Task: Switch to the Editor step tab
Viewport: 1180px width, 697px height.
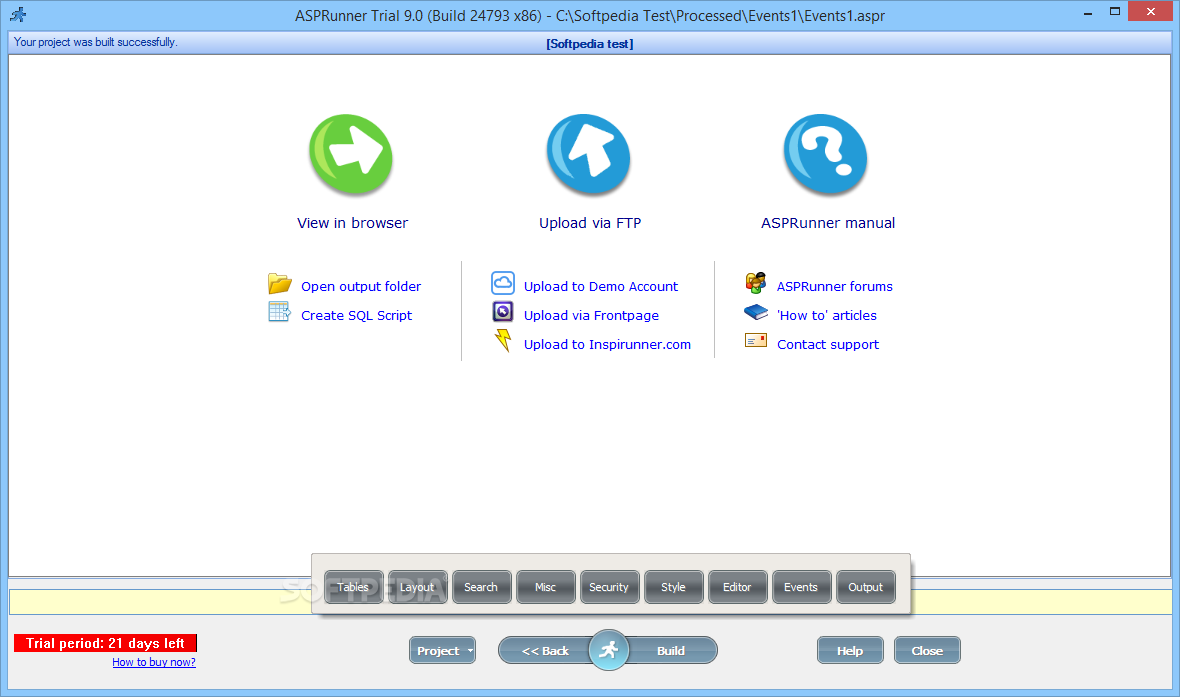Action: coord(738,587)
